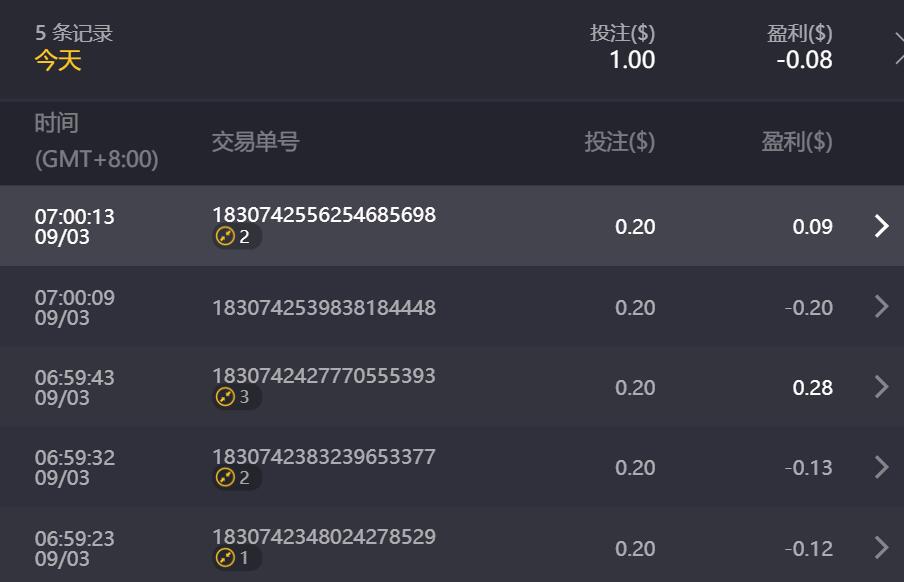Image resolution: width=904 pixels, height=582 pixels.
Task: Open the 06:59:23 record via its chevron
Action: 881,548
